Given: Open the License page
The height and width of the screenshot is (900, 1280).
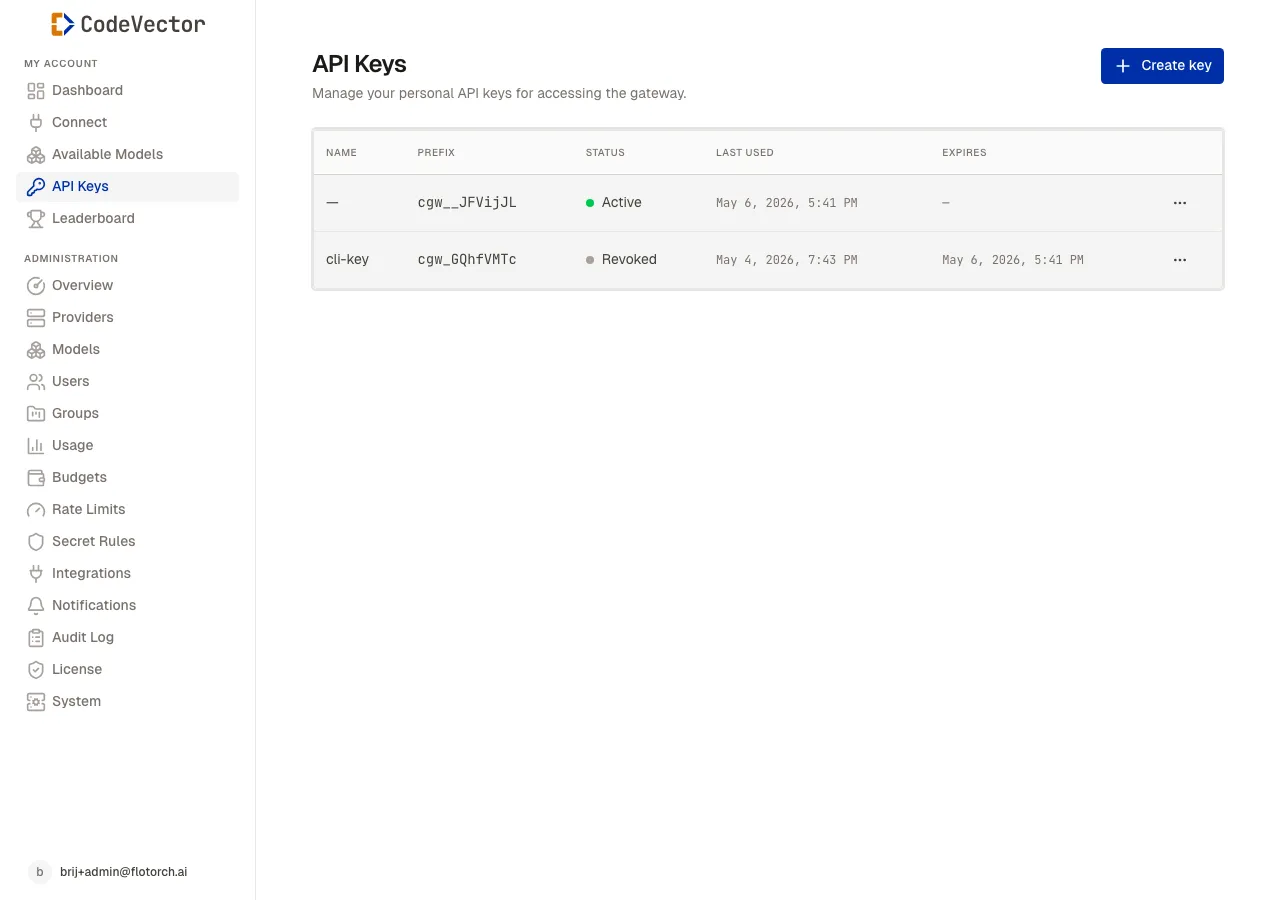Looking at the screenshot, I should [x=128, y=670].
